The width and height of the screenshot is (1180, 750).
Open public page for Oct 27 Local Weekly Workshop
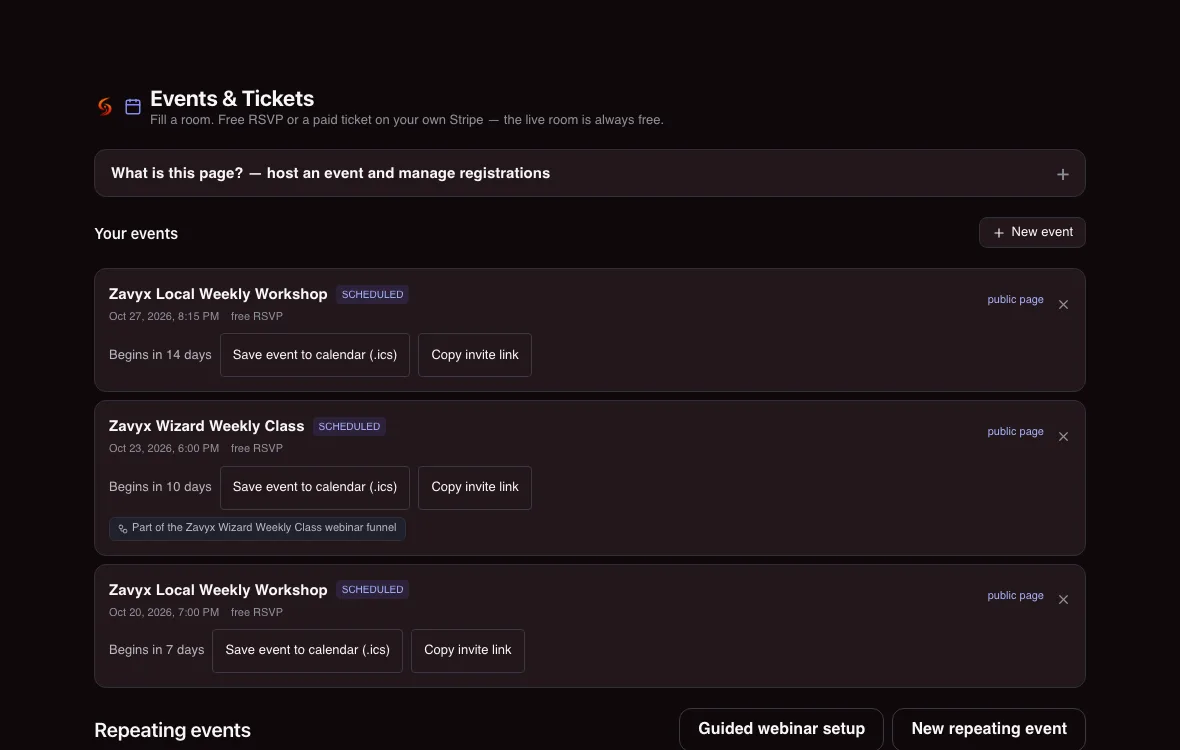click(x=1015, y=299)
